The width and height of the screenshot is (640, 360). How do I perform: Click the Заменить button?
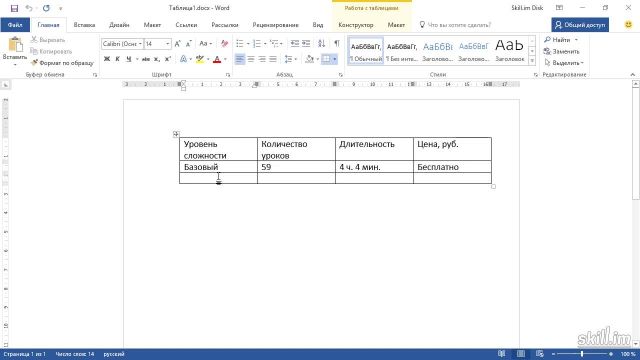pyautogui.click(x=562, y=51)
